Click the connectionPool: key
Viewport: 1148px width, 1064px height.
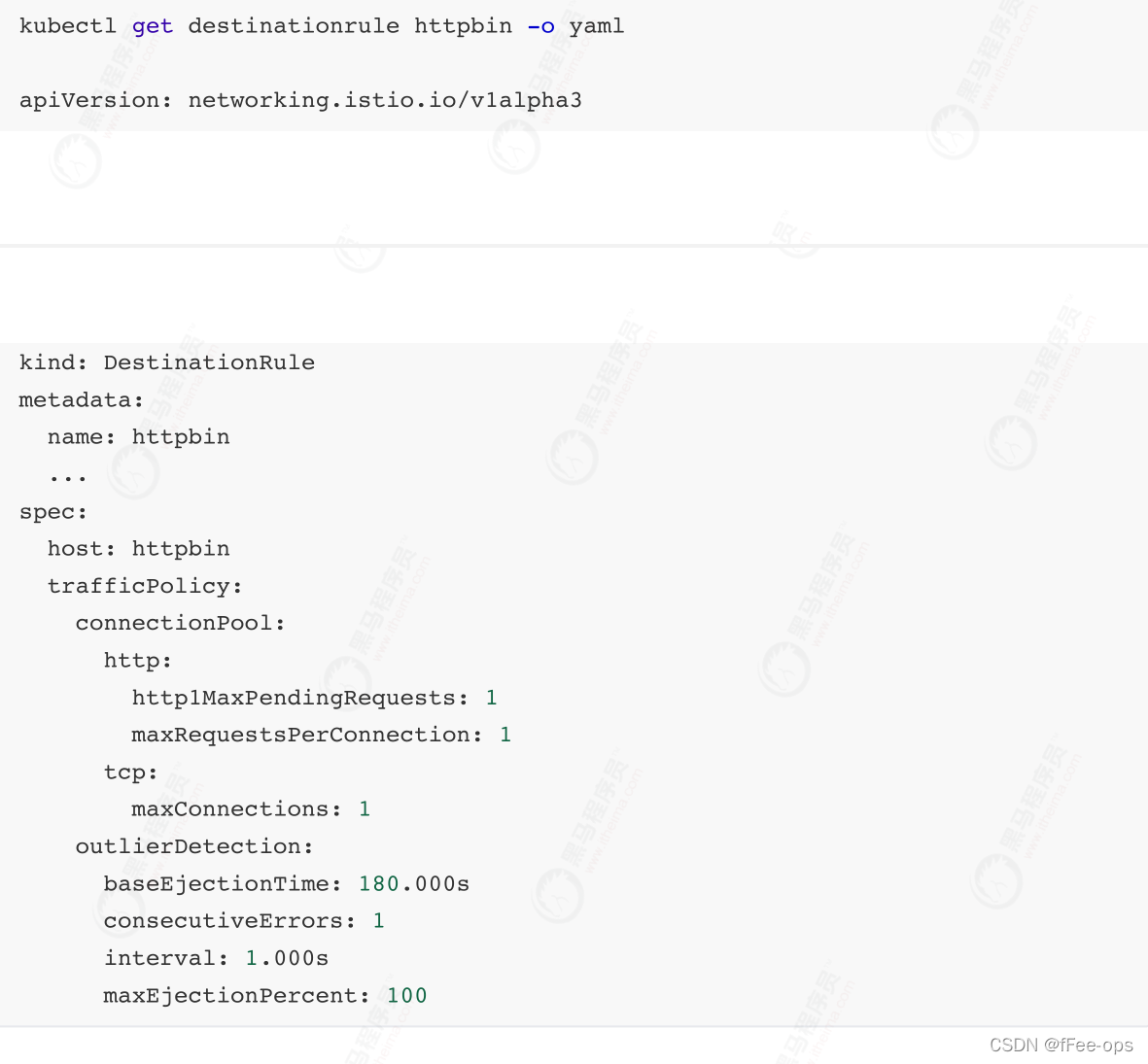pyautogui.click(x=180, y=623)
